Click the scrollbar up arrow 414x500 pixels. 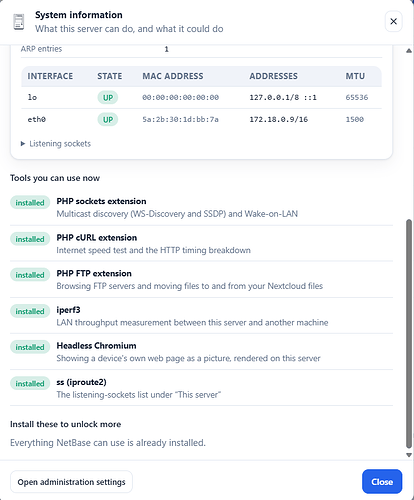pos(409,51)
